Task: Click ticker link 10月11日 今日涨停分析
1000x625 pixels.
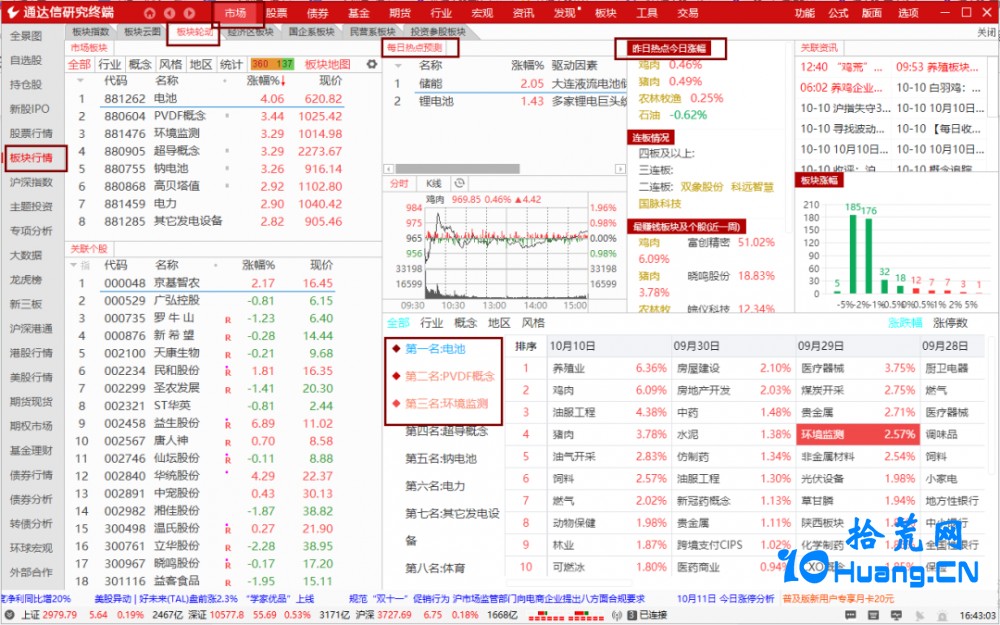Action: [725, 599]
